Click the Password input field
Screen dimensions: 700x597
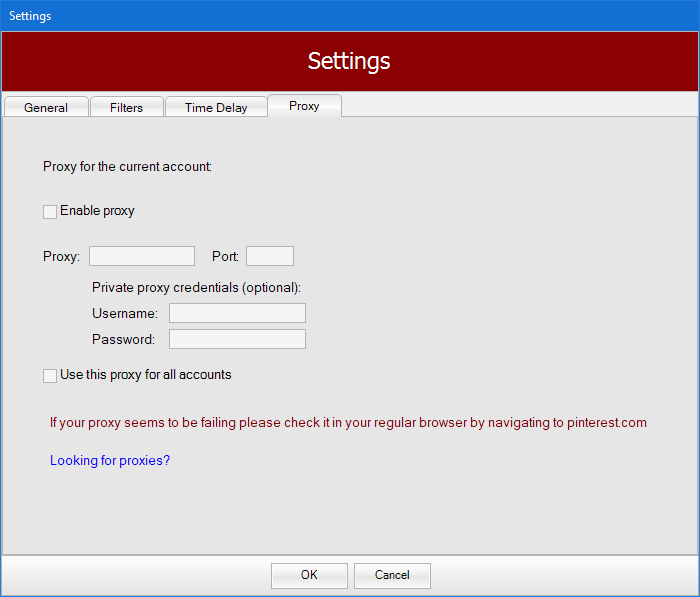pyautogui.click(x=238, y=339)
